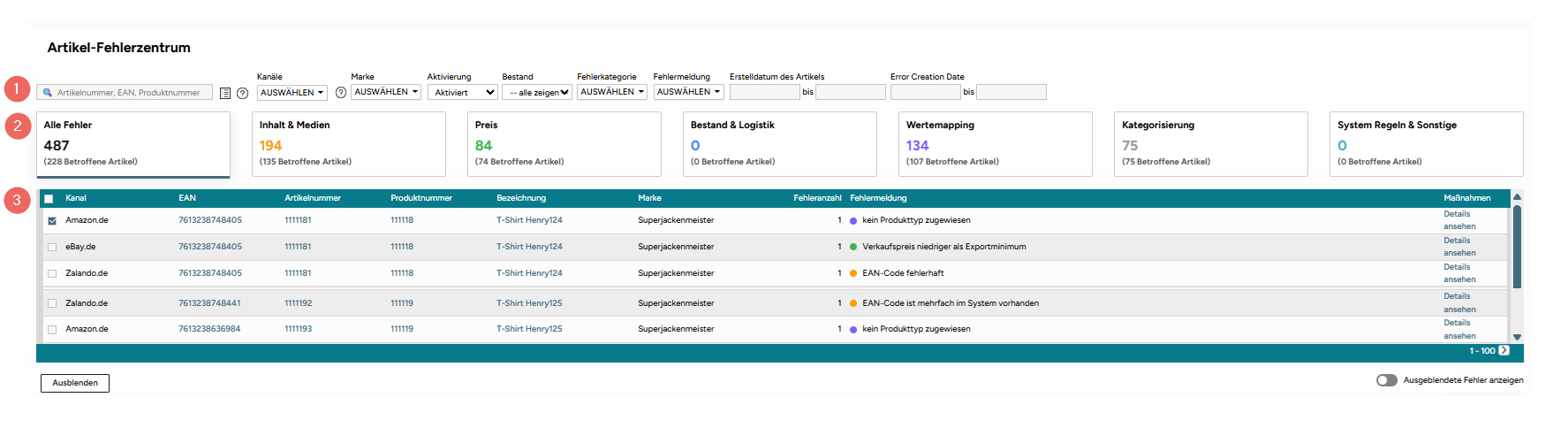Open the Fehlermeldung AUSWÄHLEN dropdown
The width and height of the screenshot is (1568, 428).
[689, 92]
